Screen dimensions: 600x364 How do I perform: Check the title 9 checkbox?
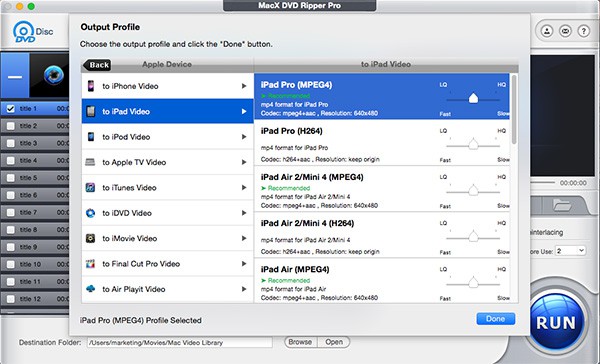(11, 247)
